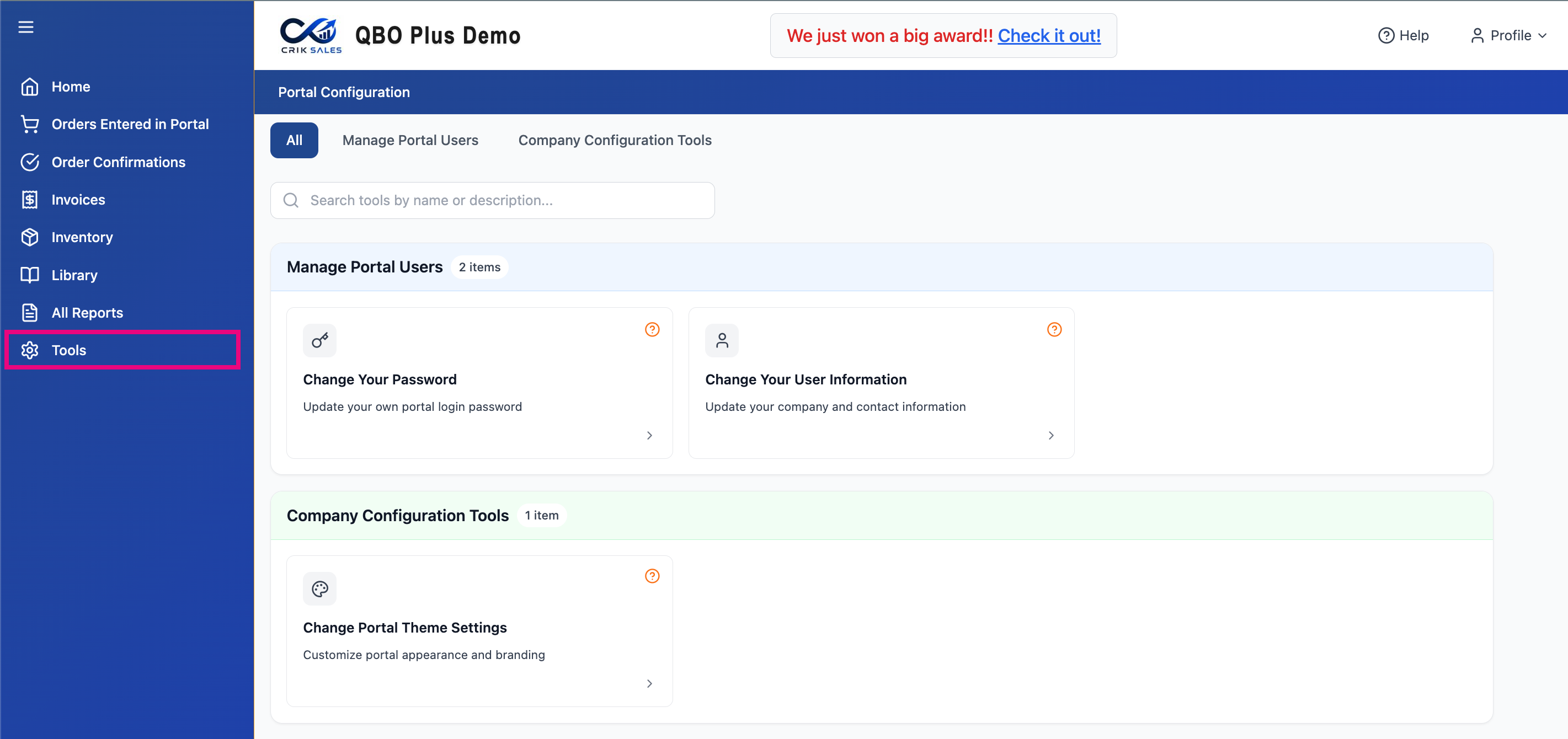Open the Invoices dollar-receipt icon
The height and width of the screenshot is (739, 1568).
click(29, 200)
